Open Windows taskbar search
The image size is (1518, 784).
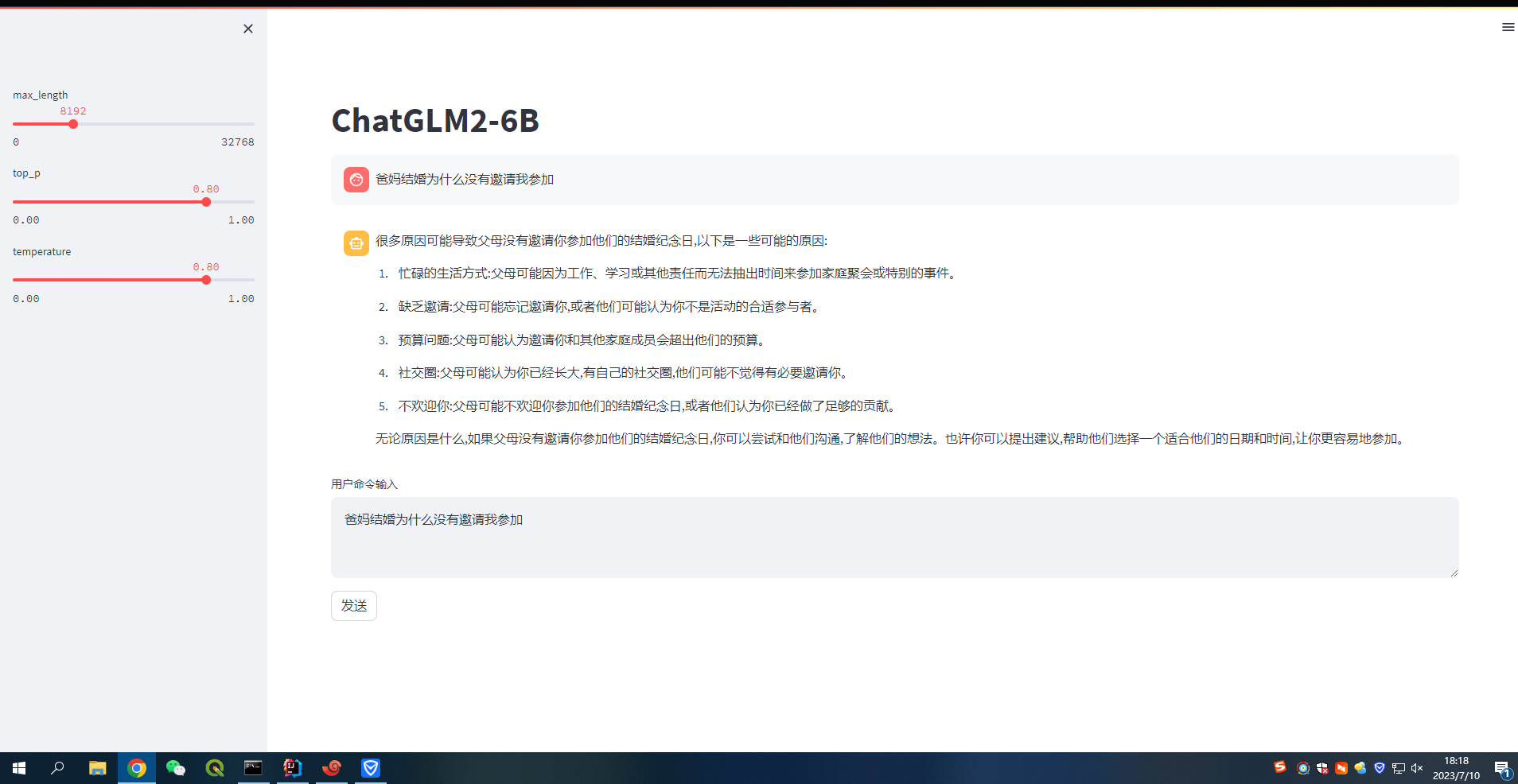(x=57, y=768)
